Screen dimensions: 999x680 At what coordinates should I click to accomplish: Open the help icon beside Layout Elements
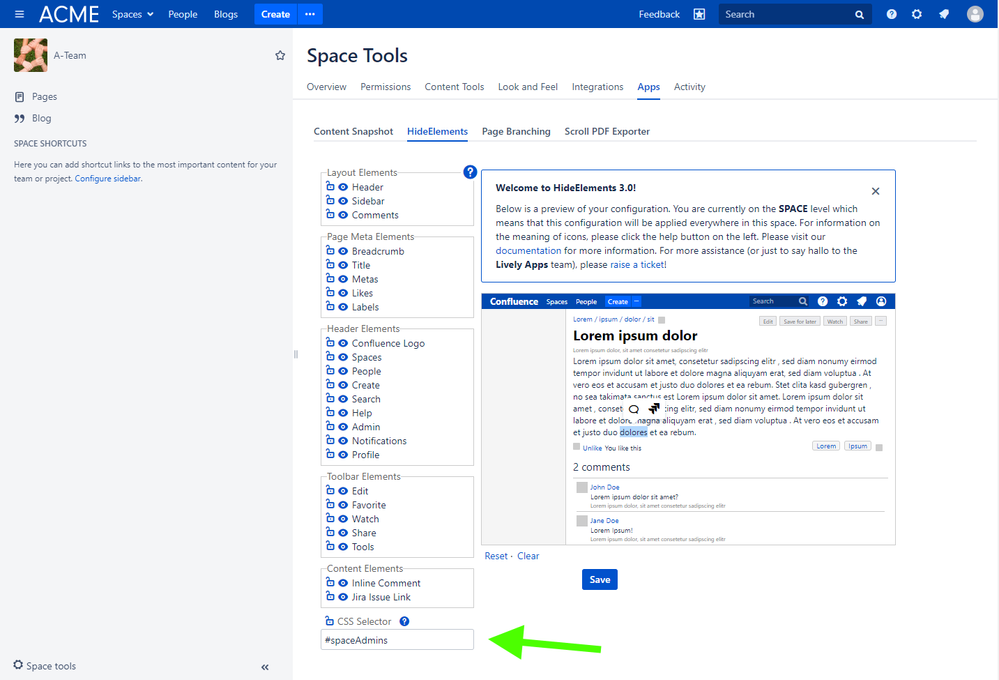pos(470,172)
